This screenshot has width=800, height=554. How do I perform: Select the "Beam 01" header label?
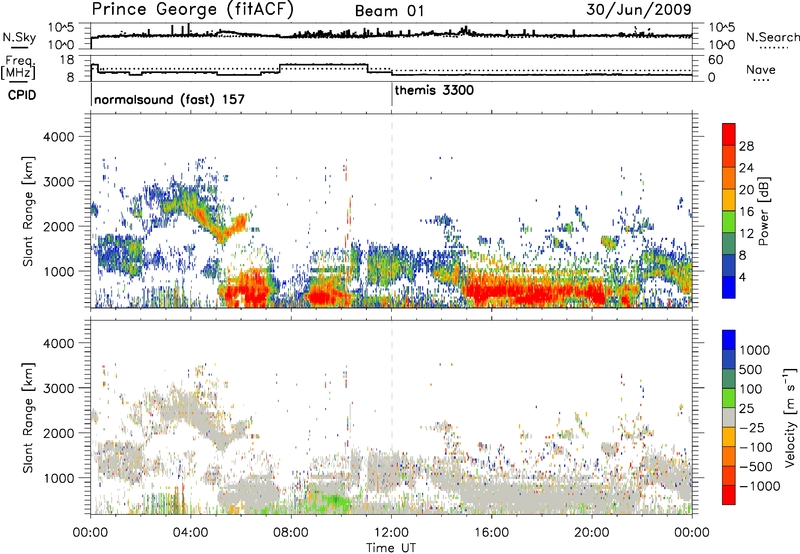point(389,11)
